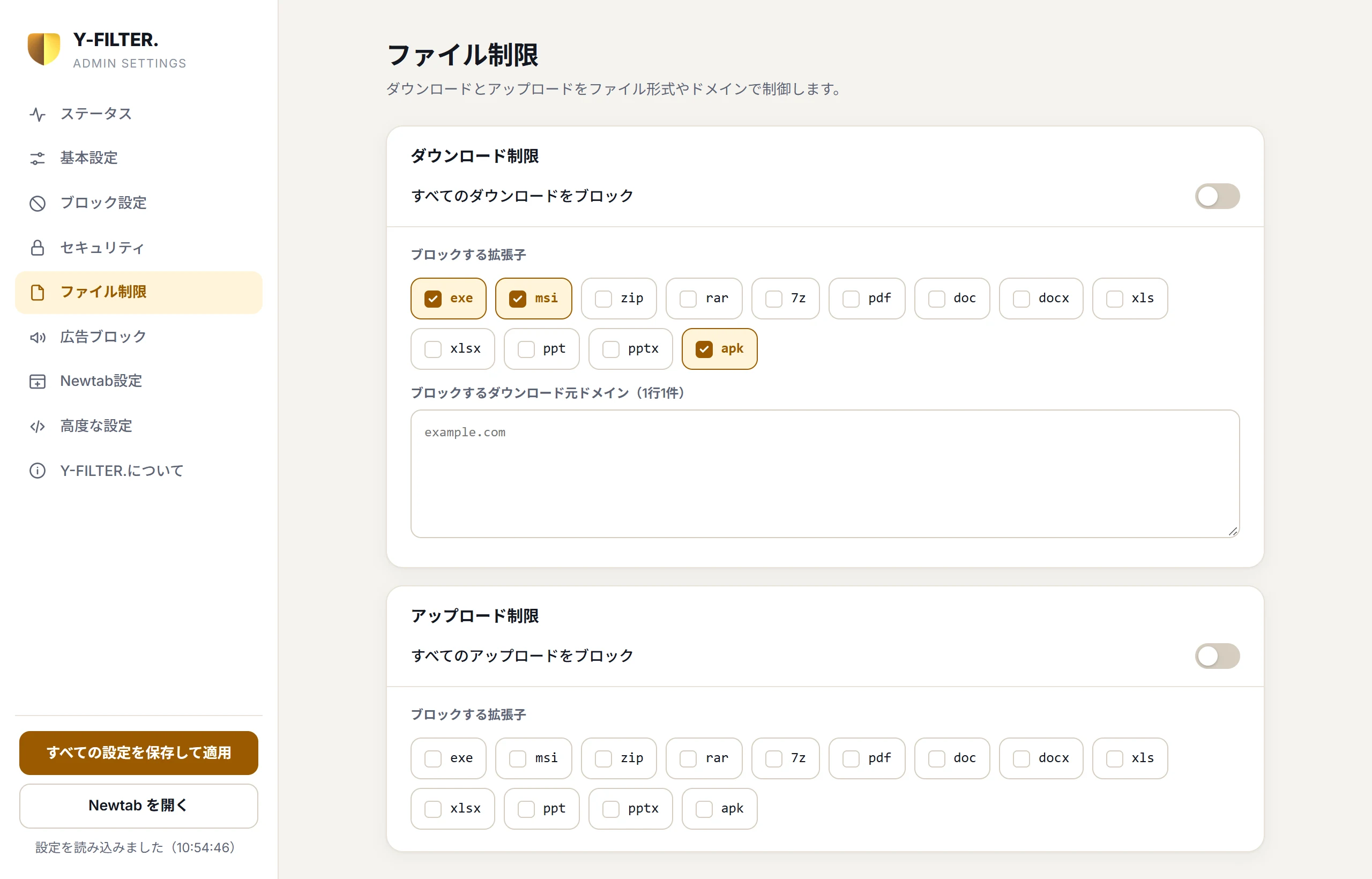Check zip in download extensions

point(618,299)
